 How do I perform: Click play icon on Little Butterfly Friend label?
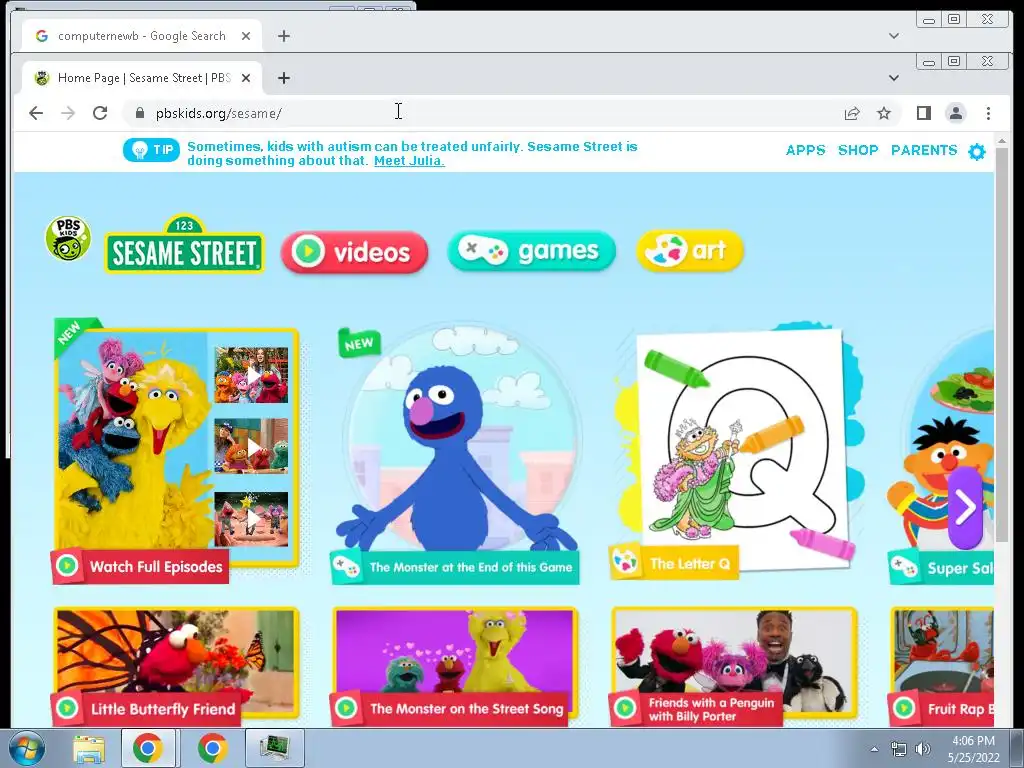coord(67,708)
